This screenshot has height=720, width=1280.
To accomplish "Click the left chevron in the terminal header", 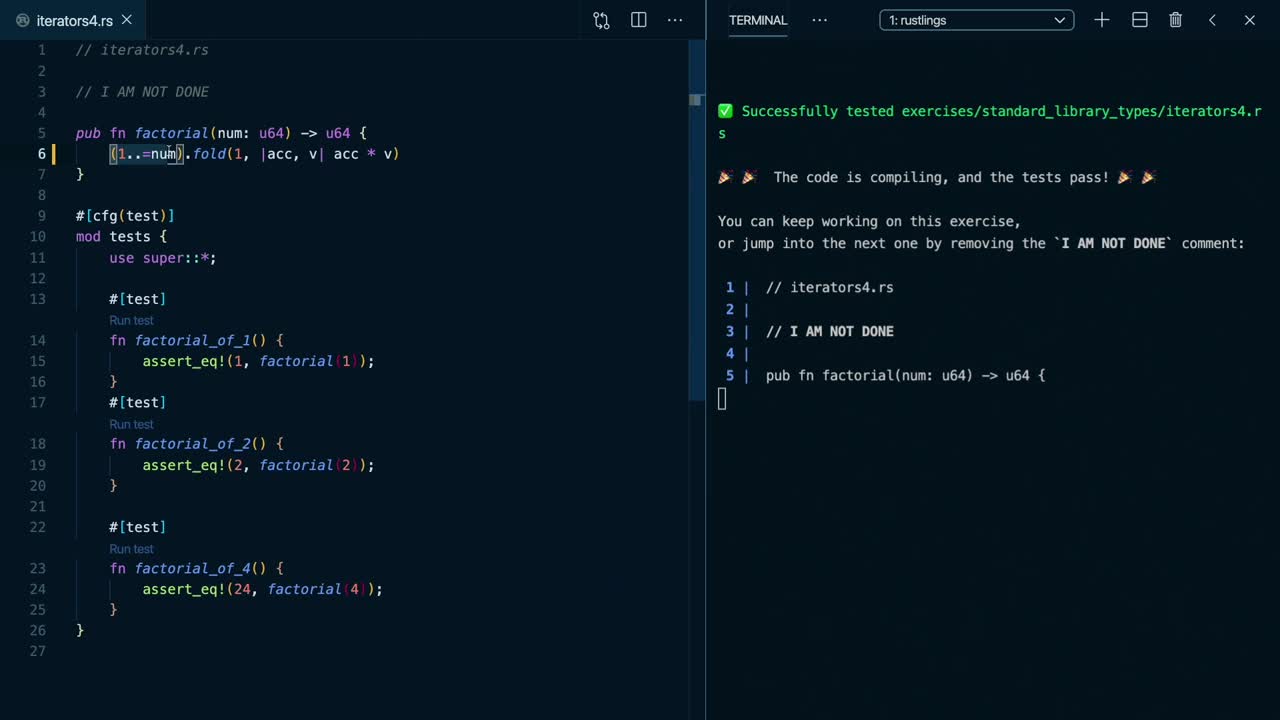I will (x=1212, y=20).
